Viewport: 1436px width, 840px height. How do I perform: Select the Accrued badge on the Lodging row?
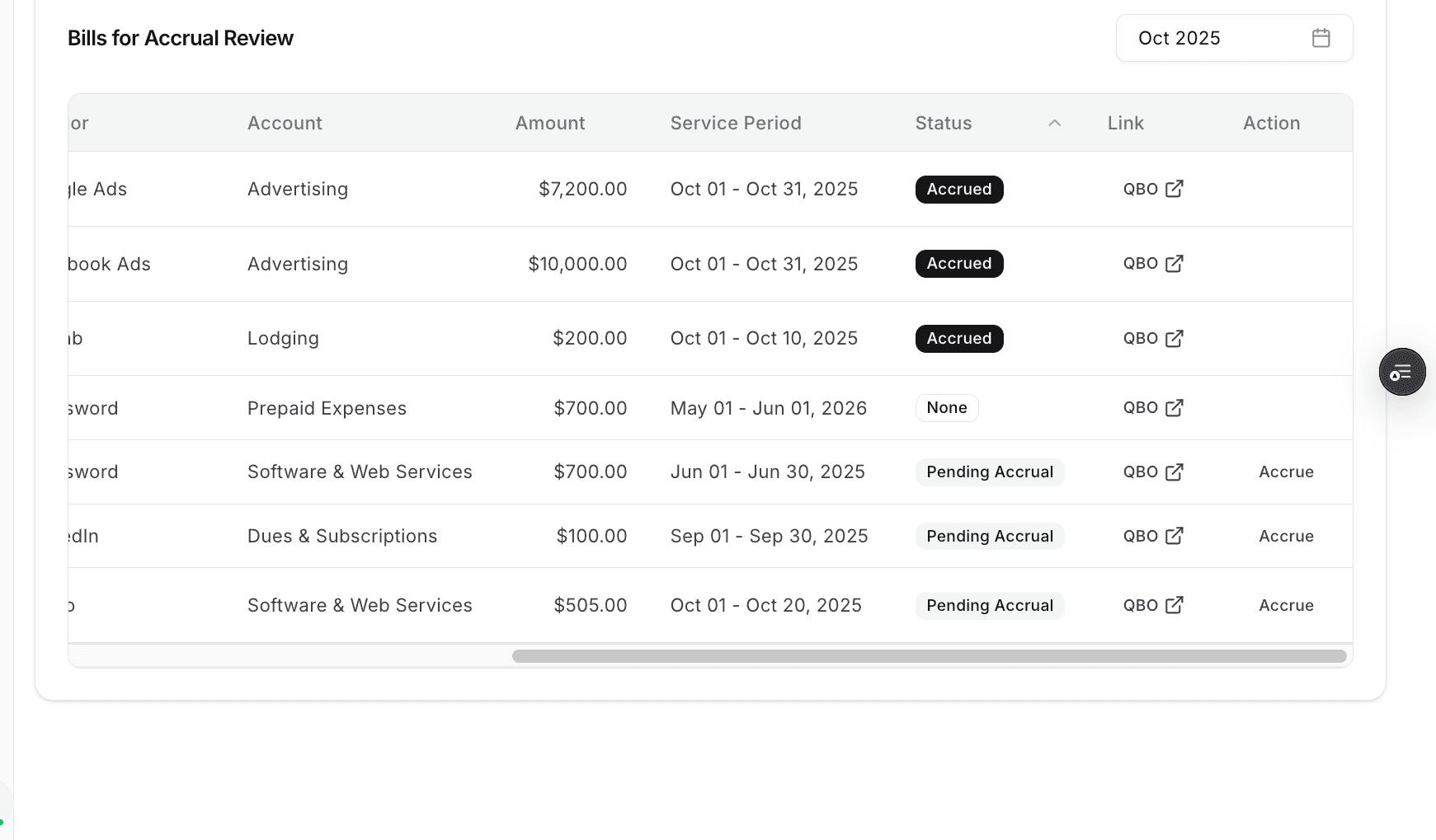pos(958,338)
